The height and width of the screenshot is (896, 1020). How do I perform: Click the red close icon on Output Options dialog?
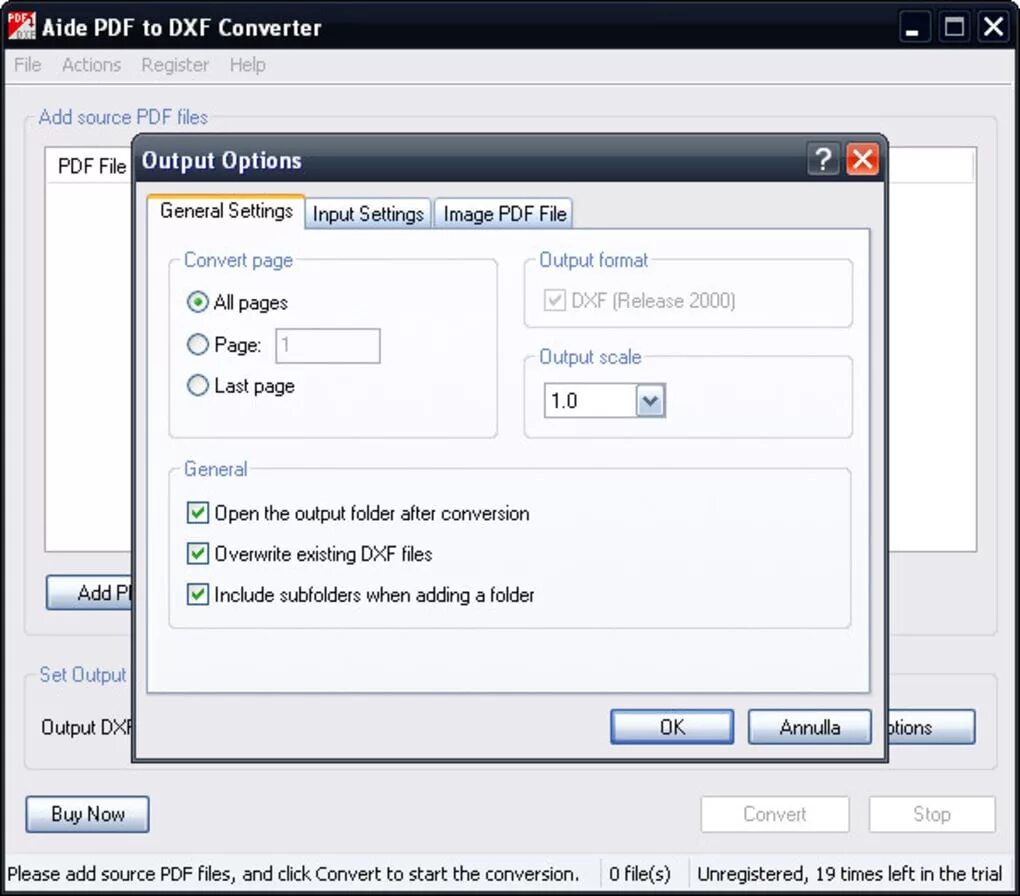tap(862, 160)
